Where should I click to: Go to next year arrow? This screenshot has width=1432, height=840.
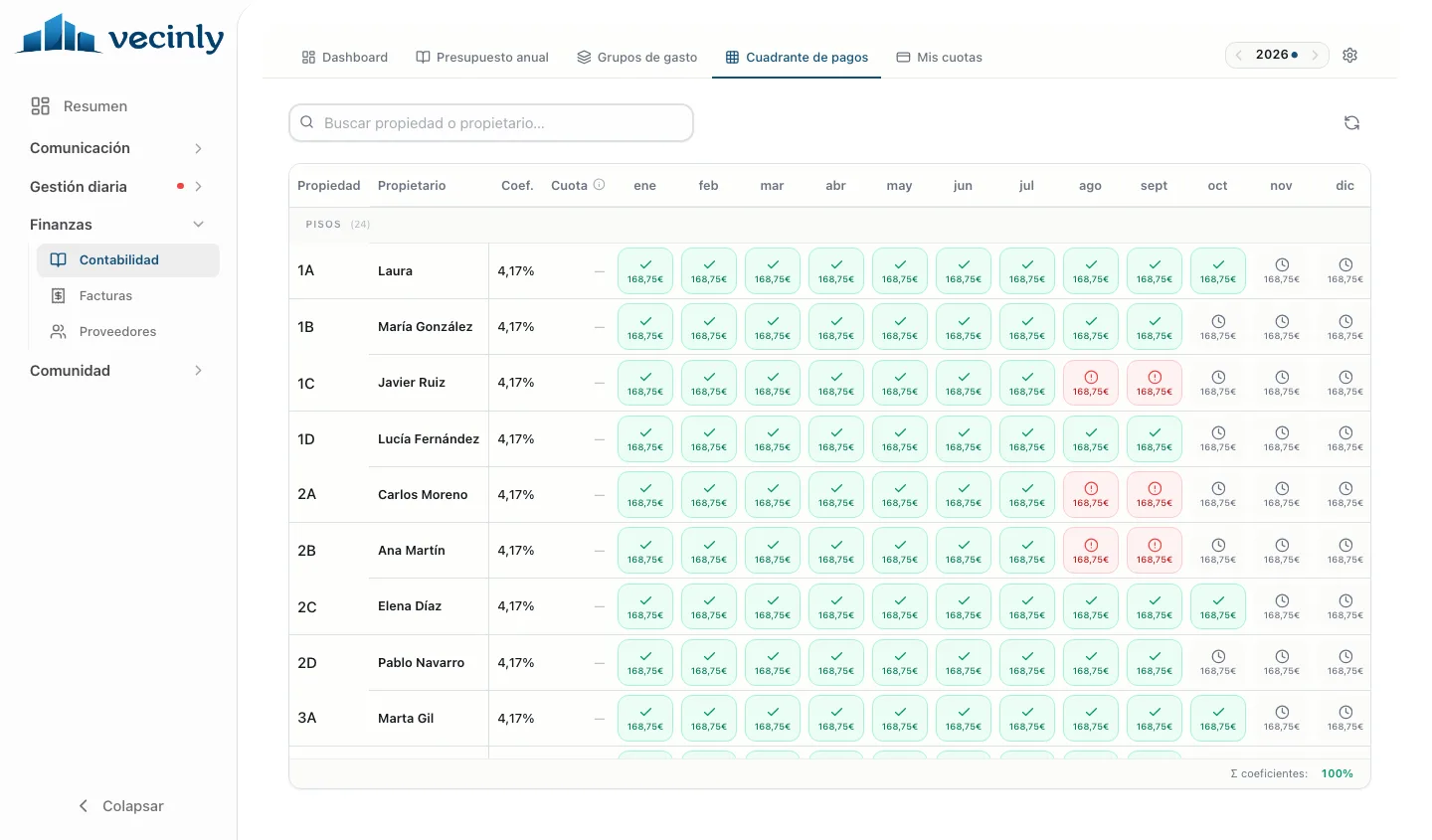click(1315, 56)
